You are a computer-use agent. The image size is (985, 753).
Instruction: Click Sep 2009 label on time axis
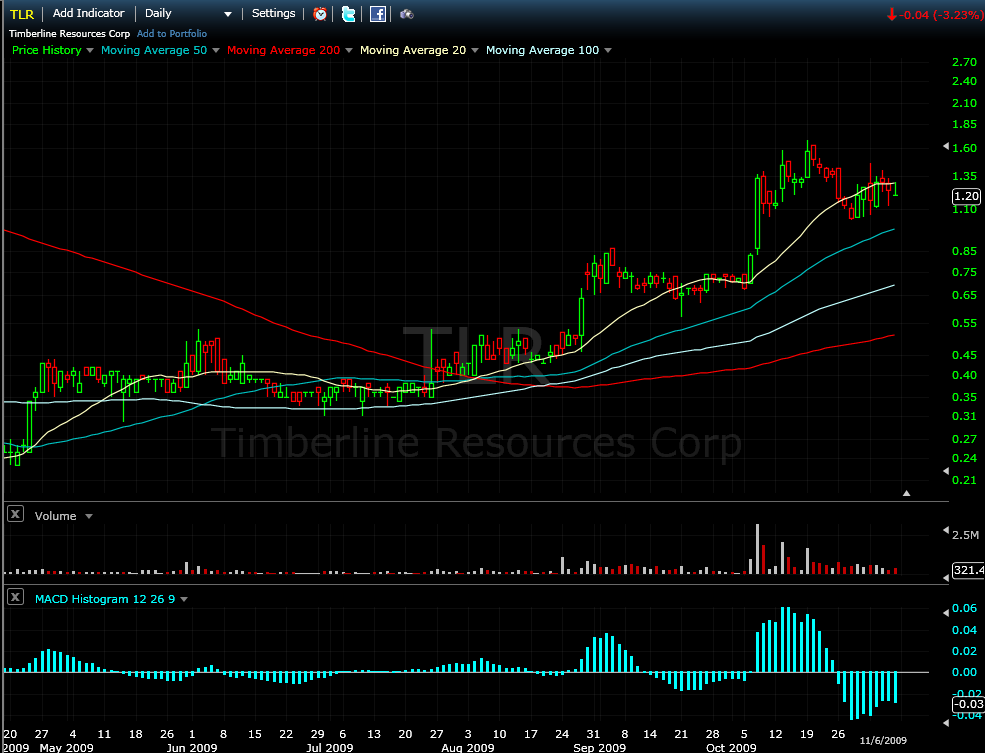599,747
